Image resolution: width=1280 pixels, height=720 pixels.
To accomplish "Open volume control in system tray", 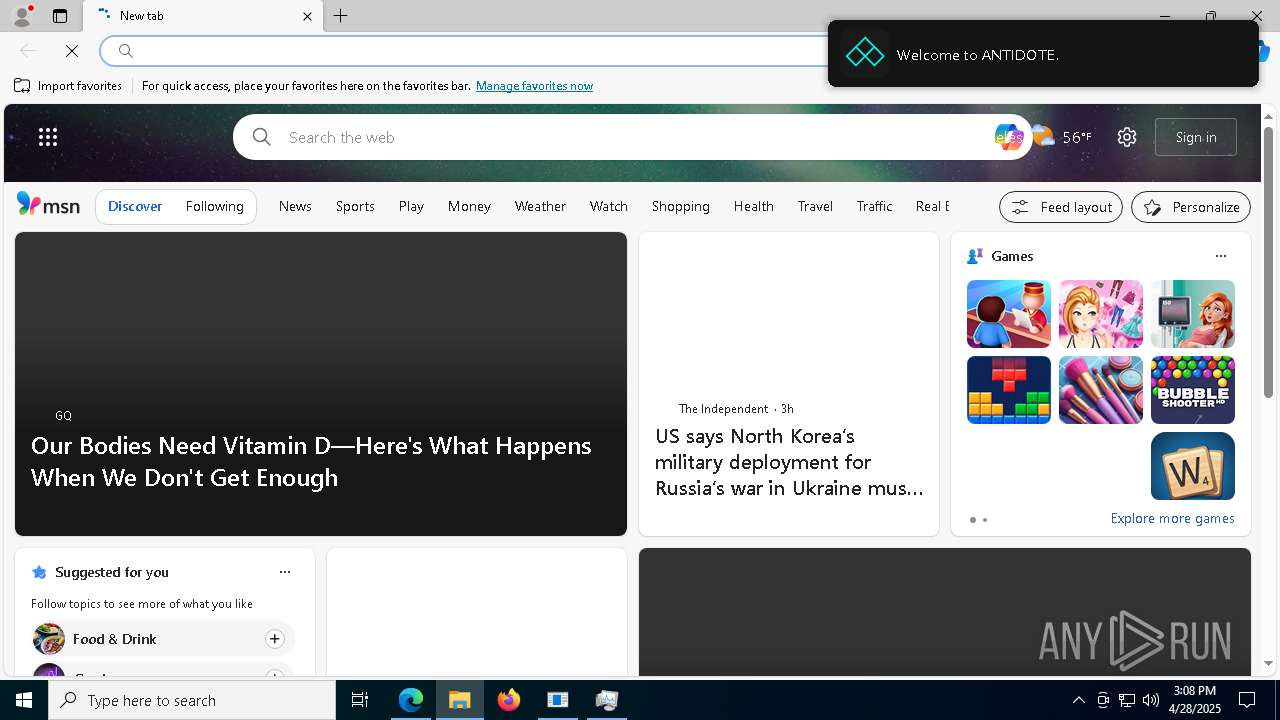I will coord(1151,700).
